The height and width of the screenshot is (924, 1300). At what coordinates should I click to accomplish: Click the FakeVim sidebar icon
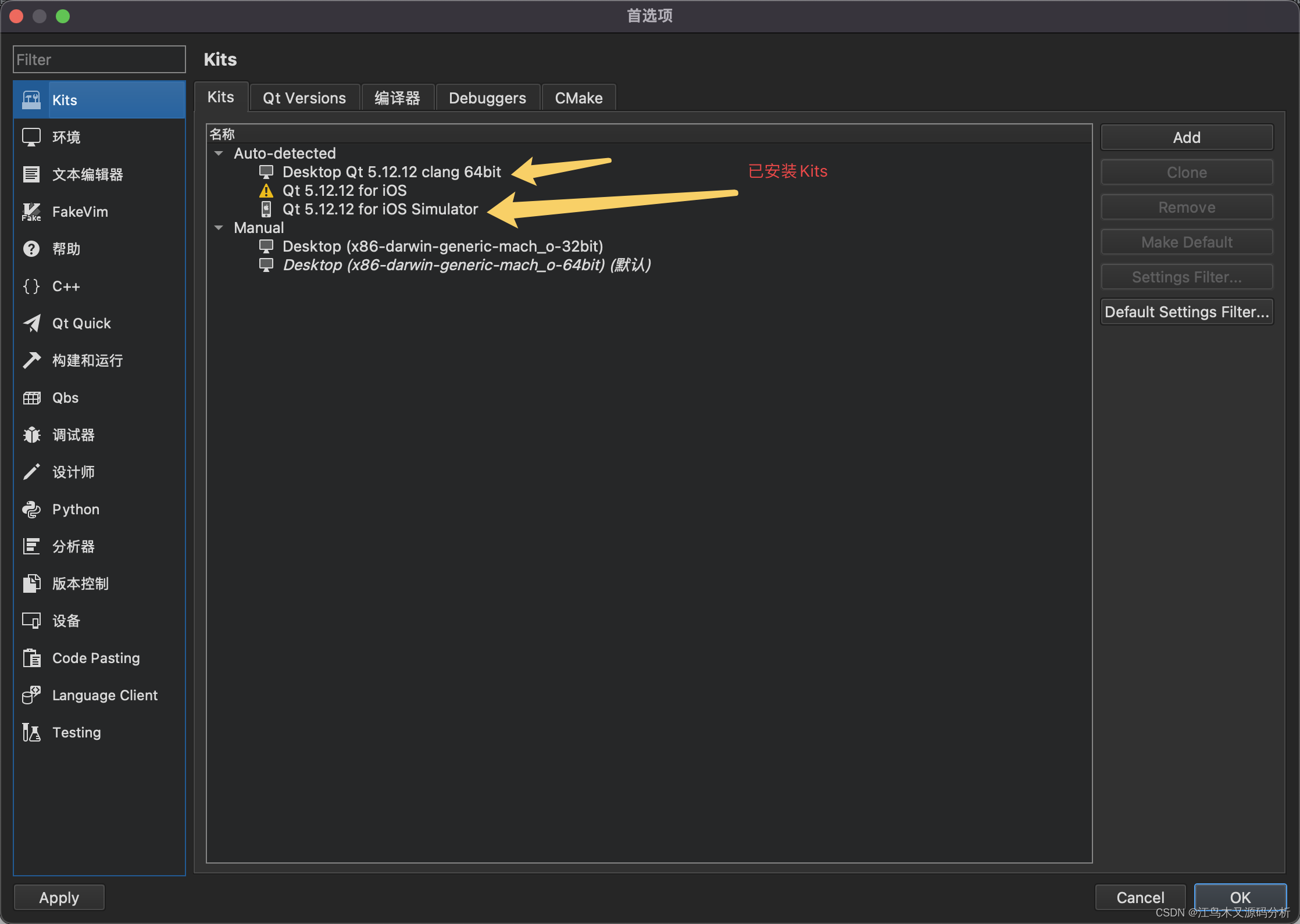point(31,212)
